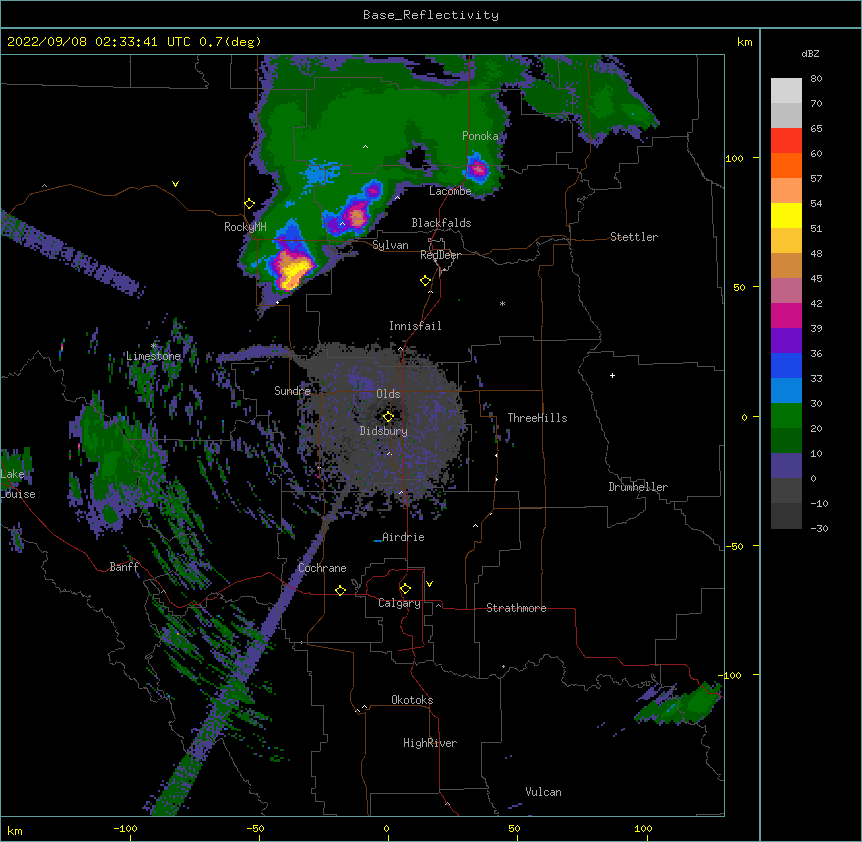Click the ThreeHills label
This screenshot has height=842, width=862.
(x=537, y=418)
